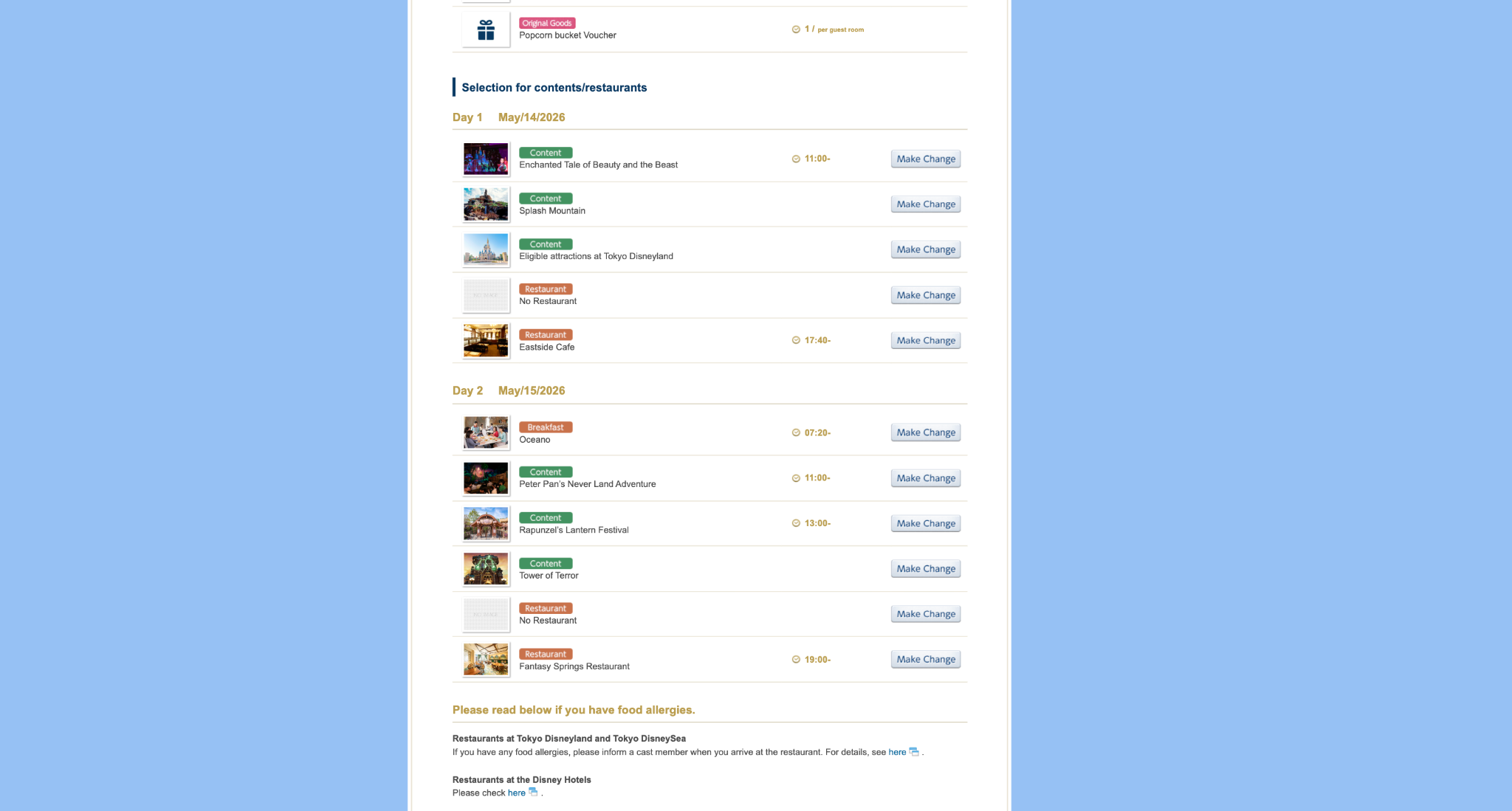Click the clock icon beside Oceano 07:20-
This screenshot has height=811, width=1512.
[x=796, y=432]
